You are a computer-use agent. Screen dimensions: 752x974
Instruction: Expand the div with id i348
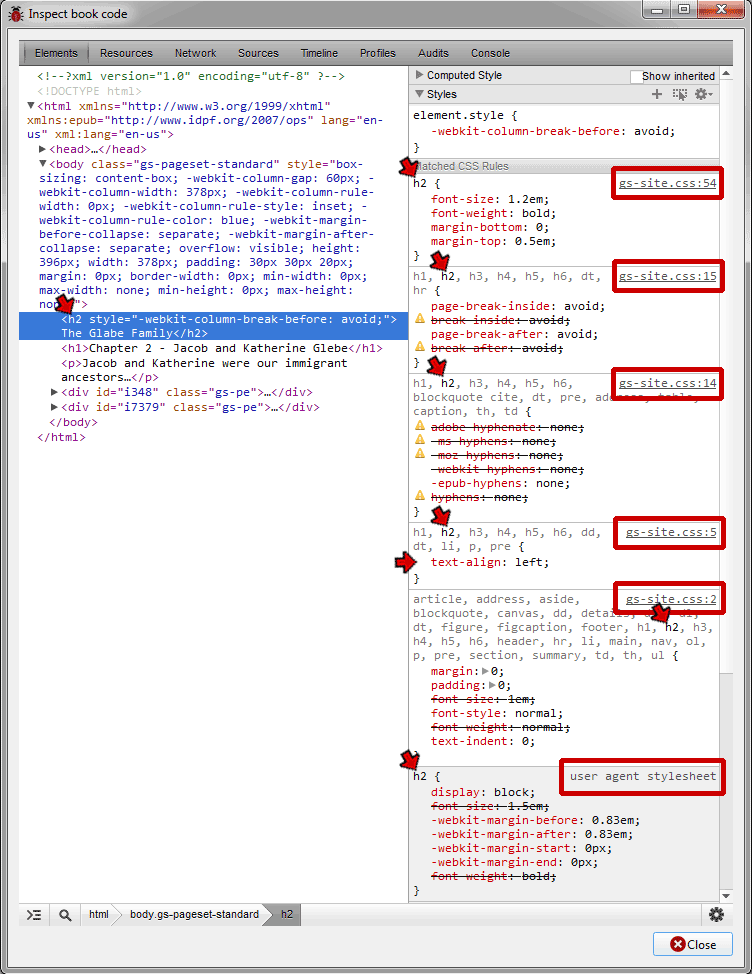[x=54, y=393]
